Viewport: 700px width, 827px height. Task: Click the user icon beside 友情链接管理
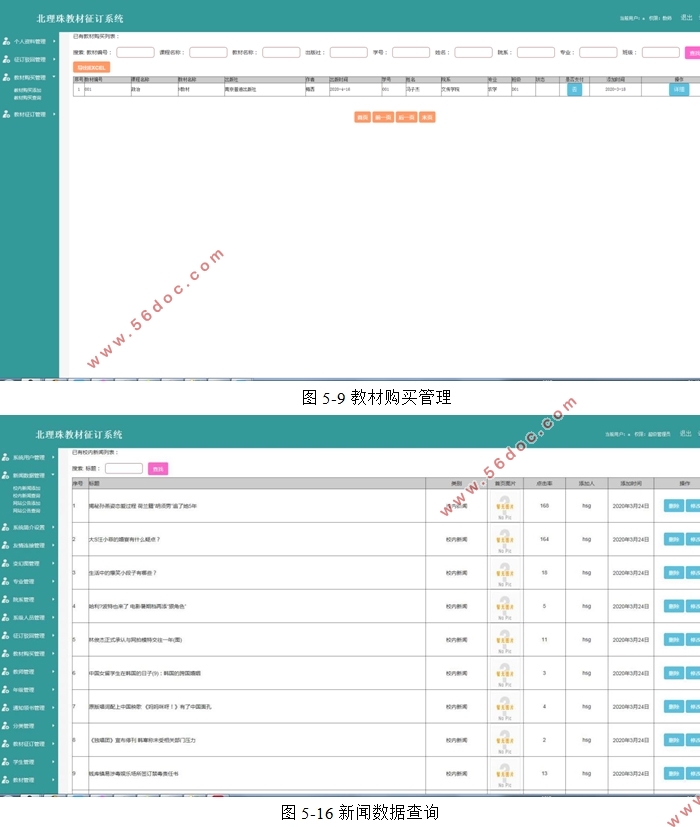click(x=6, y=545)
